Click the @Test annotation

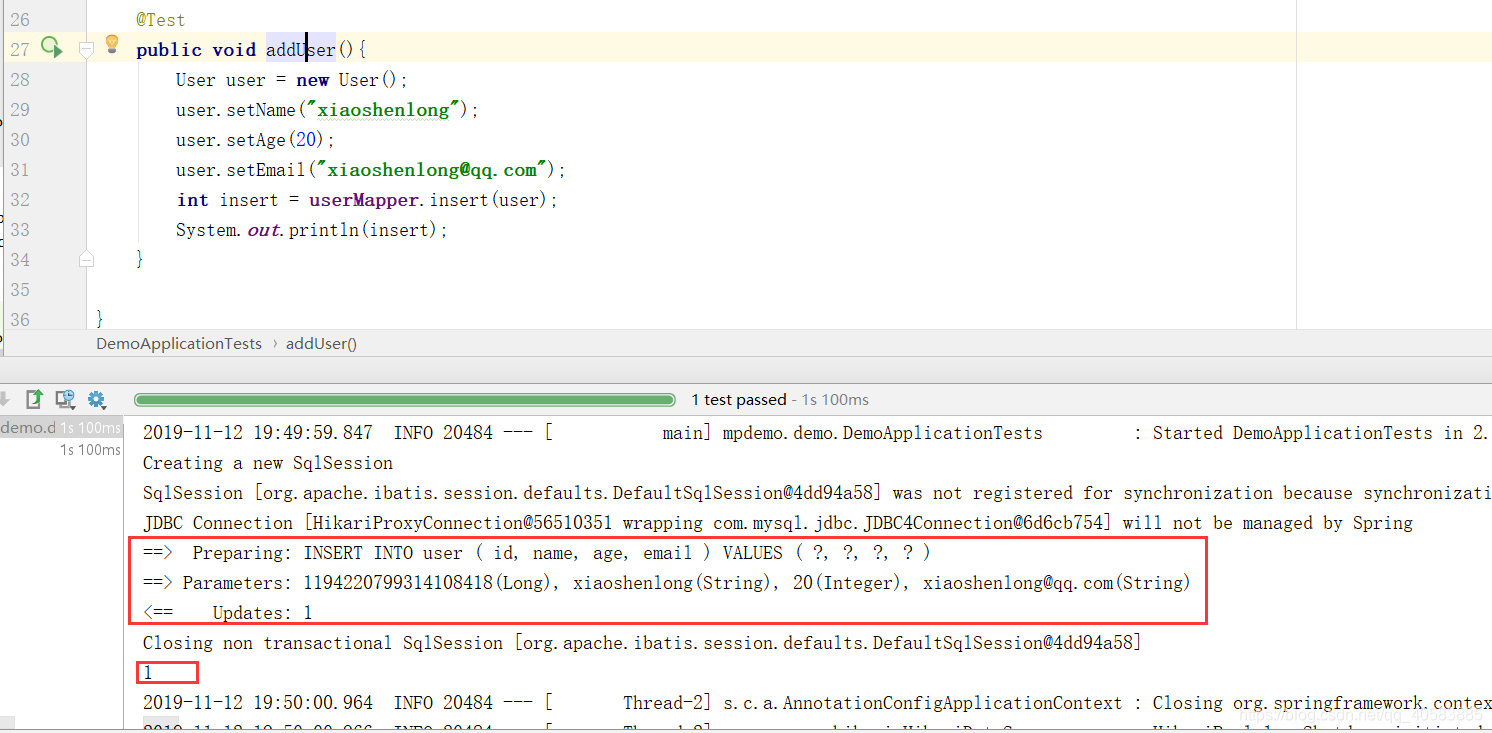click(160, 20)
